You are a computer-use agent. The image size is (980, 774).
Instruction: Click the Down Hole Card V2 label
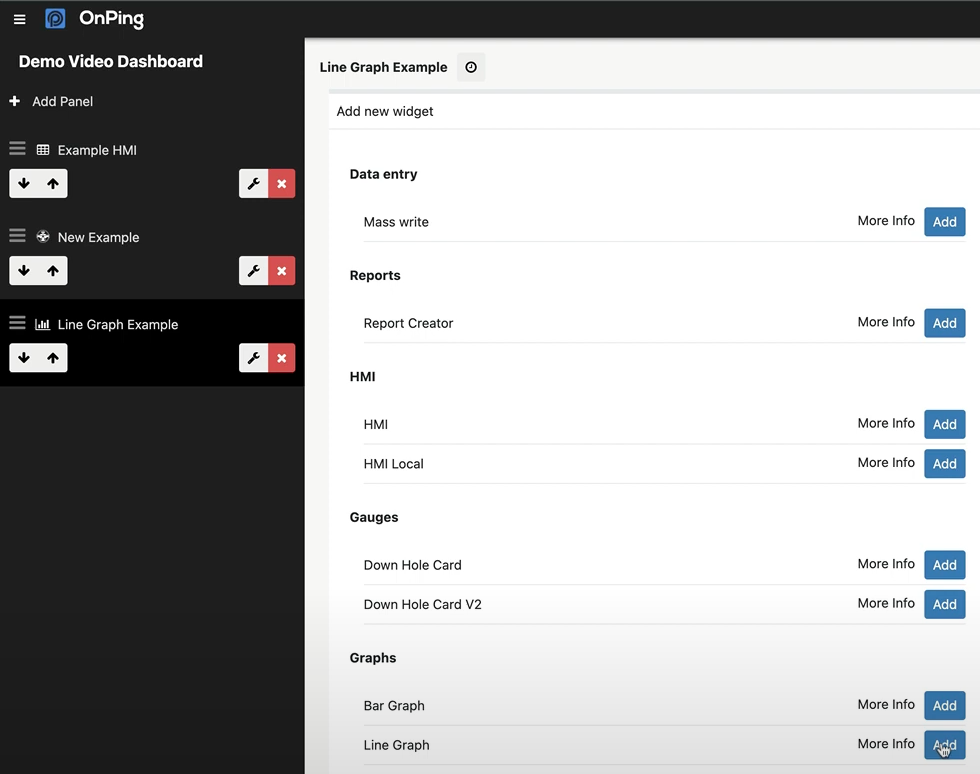point(422,605)
